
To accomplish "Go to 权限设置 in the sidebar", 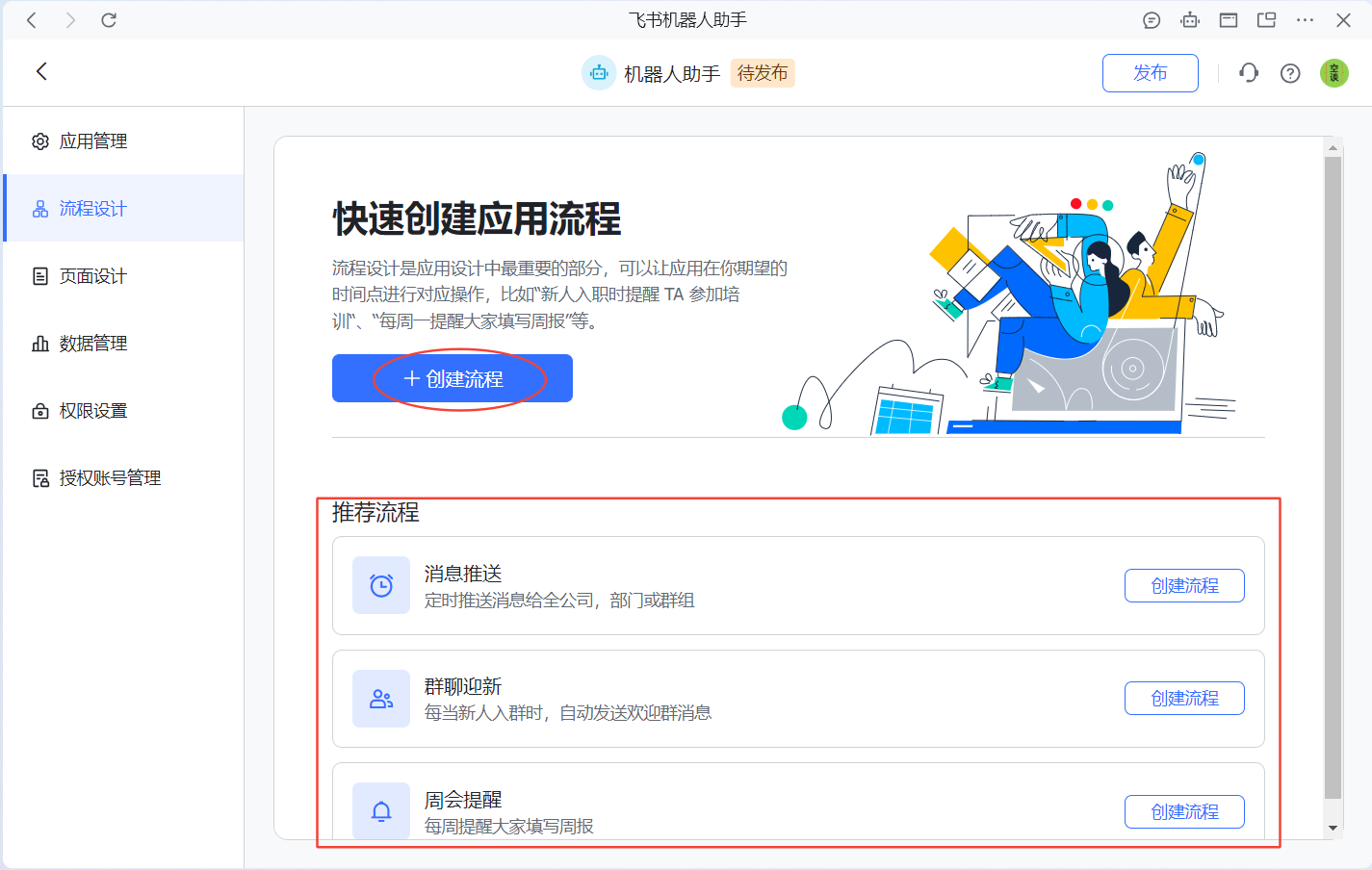I will [x=93, y=411].
